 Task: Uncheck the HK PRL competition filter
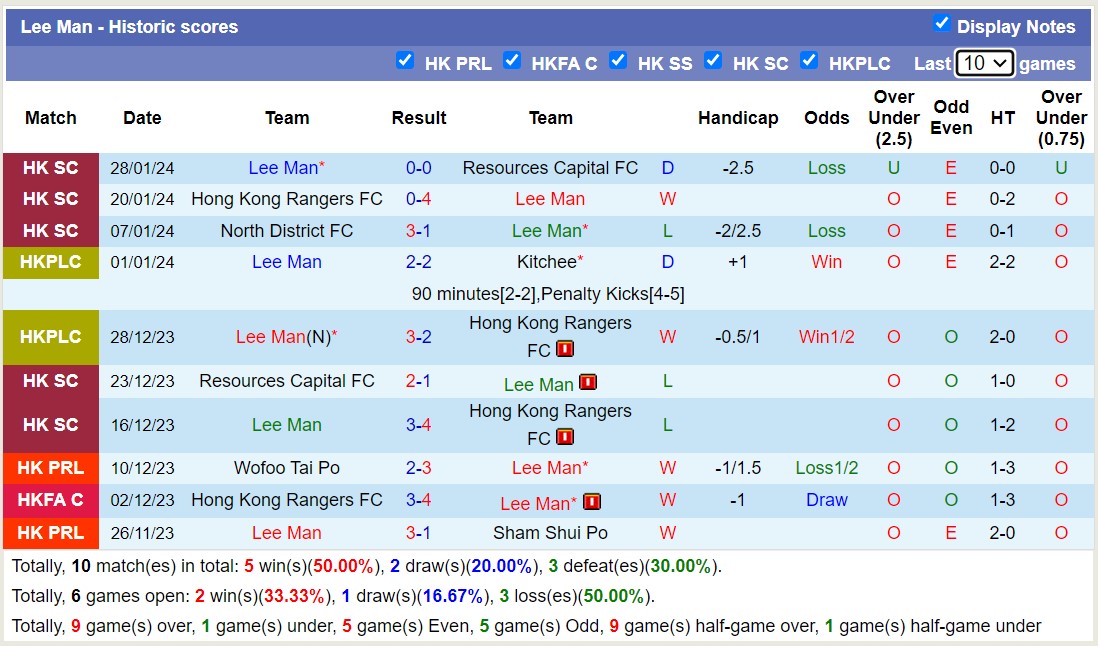pos(406,60)
